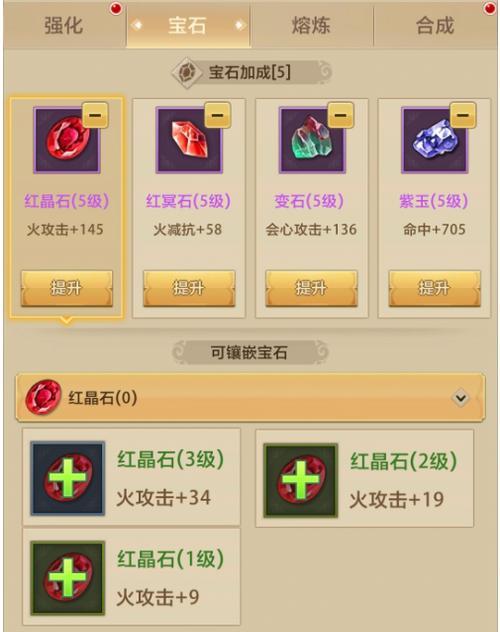Click the 红晶石(0) category header bar
500x632 pixels.
pyautogui.click(x=250, y=398)
